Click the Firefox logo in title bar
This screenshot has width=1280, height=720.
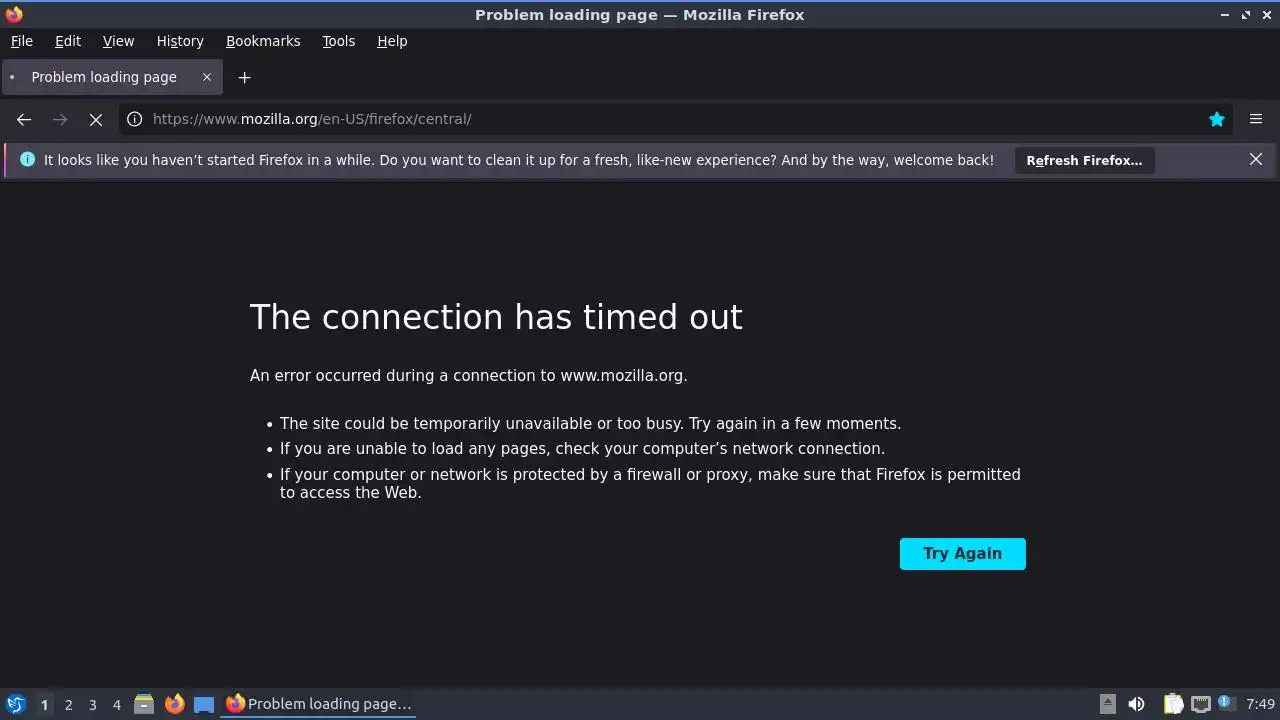pyautogui.click(x=14, y=14)
